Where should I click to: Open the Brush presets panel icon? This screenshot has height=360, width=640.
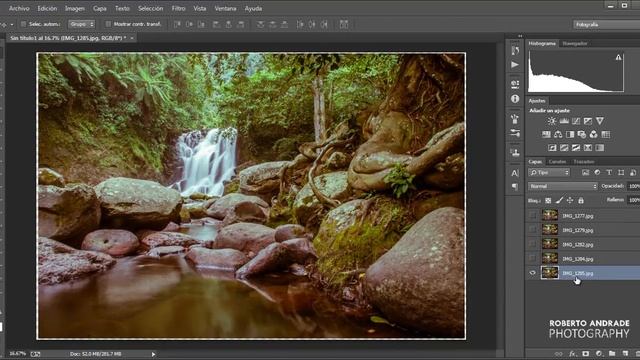coord(515,133)
